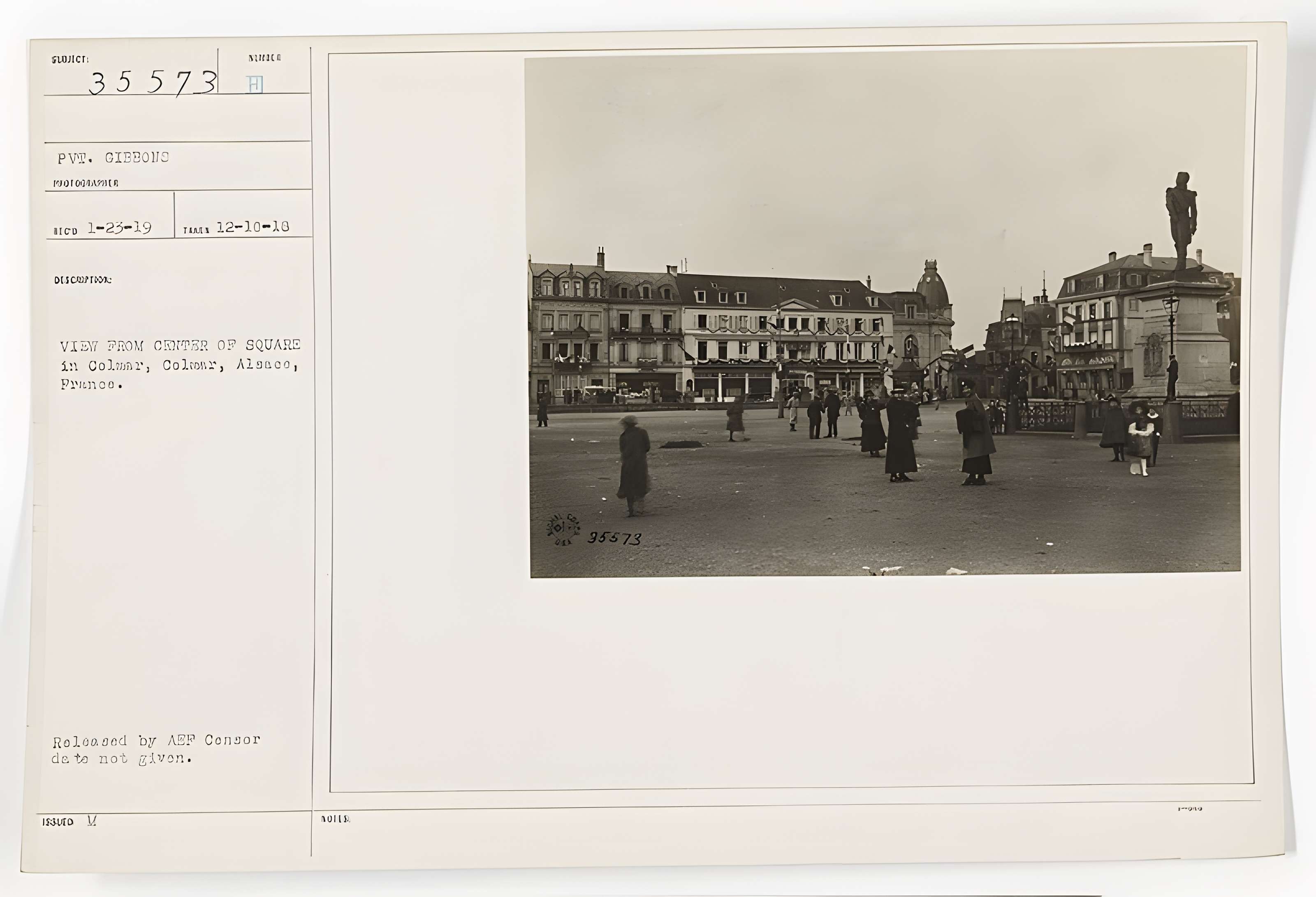Click the Description field label
This screenshot has width=1316, height=897.
[x=83, y=280]
